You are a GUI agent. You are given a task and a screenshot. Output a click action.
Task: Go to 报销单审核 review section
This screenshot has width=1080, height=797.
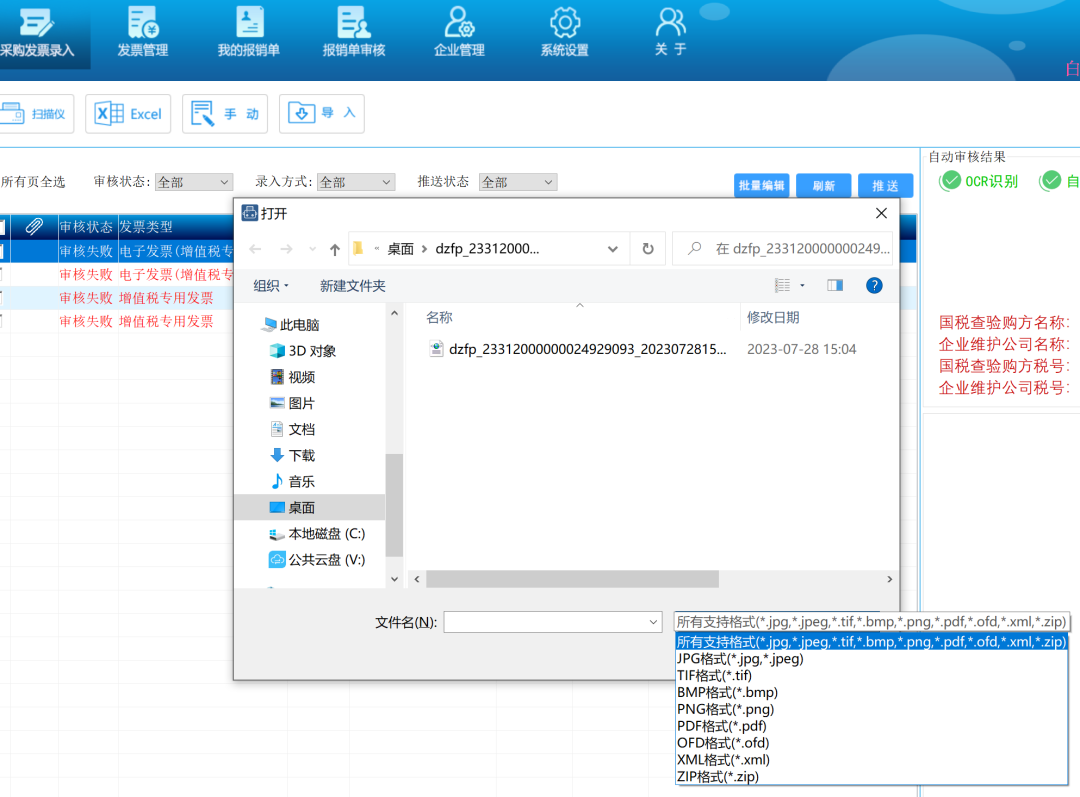[x=354, y=32]
